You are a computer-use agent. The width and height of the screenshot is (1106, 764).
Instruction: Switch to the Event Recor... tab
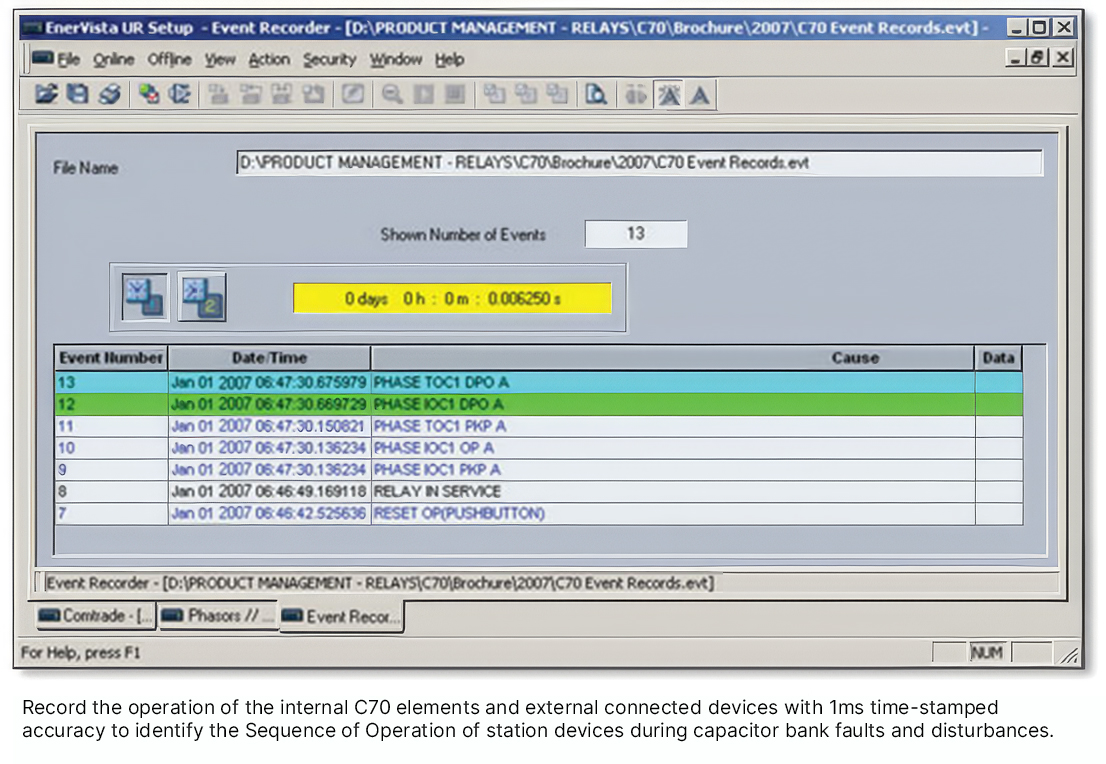(341, 617)
